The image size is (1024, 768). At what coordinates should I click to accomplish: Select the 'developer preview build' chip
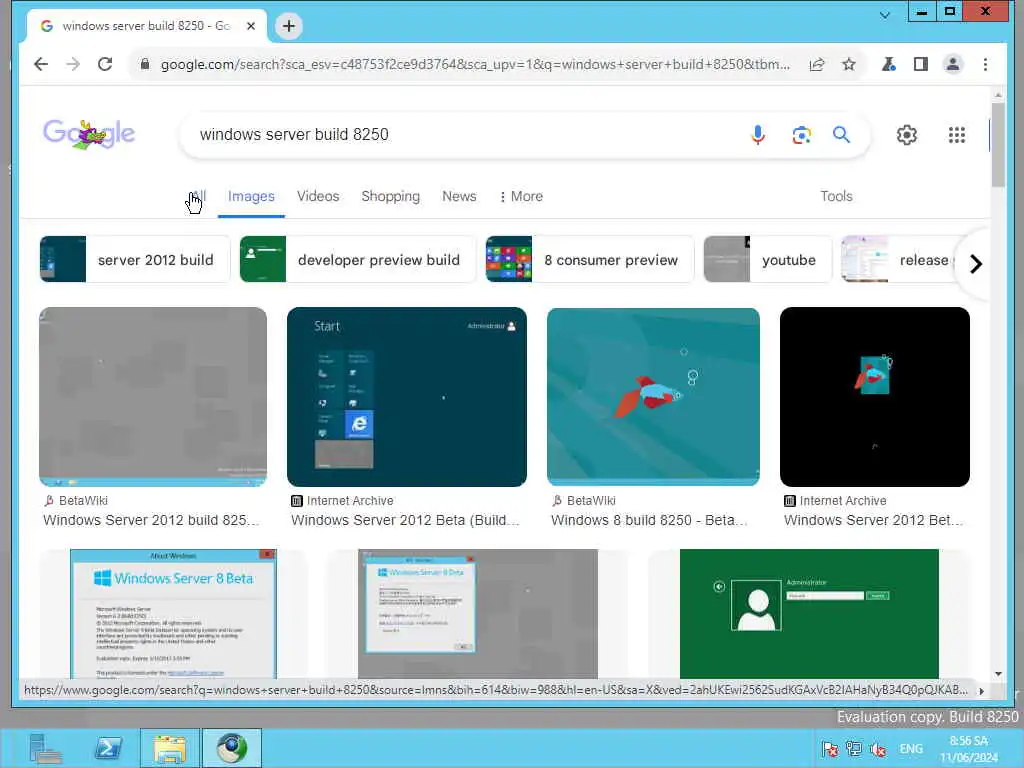(x=357, y=259)
